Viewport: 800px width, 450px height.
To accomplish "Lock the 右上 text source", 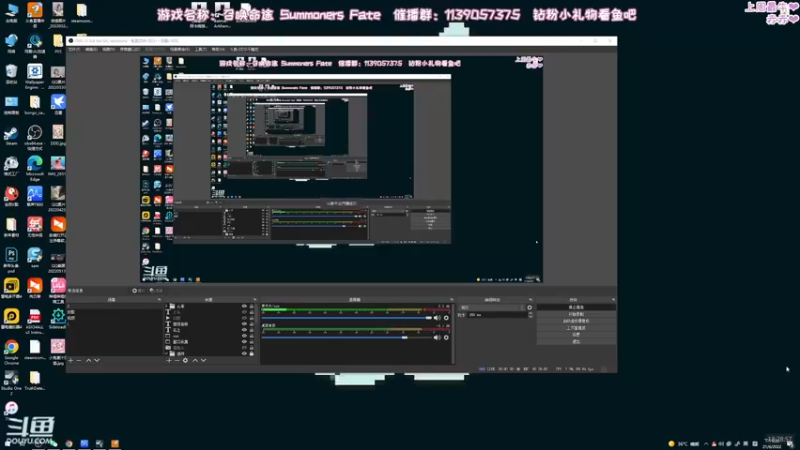I will pyautogui.click(x=252, y=330).
